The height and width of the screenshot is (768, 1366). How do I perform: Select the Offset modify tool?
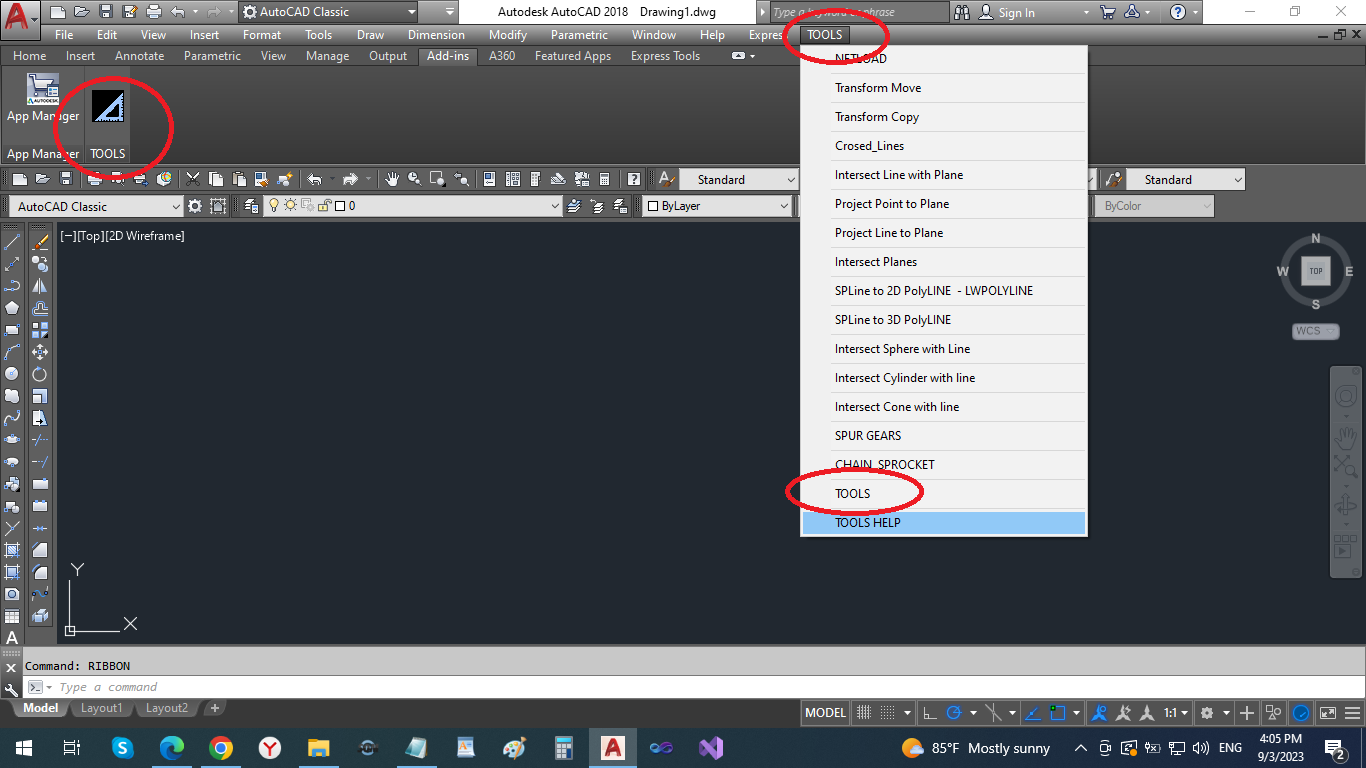click(x=40, y=307)
